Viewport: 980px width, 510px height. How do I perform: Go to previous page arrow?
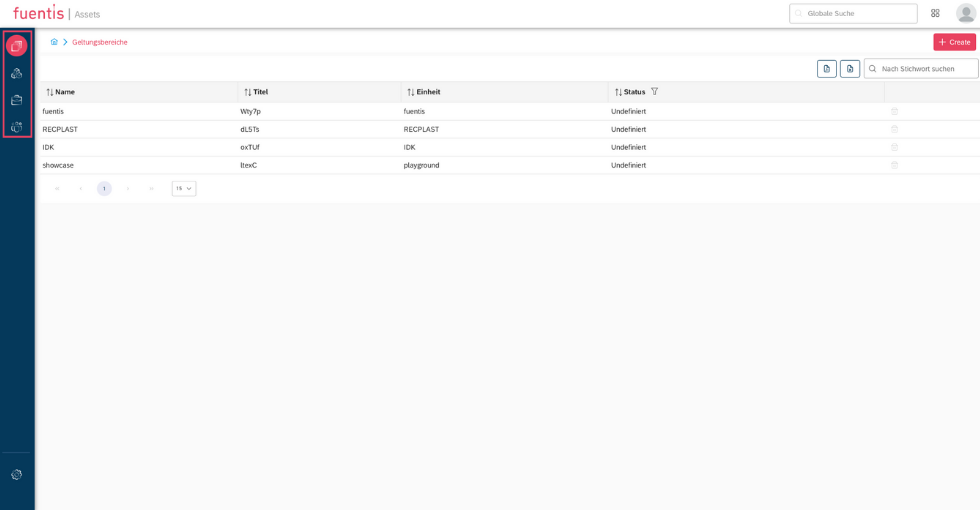(81, 189)
